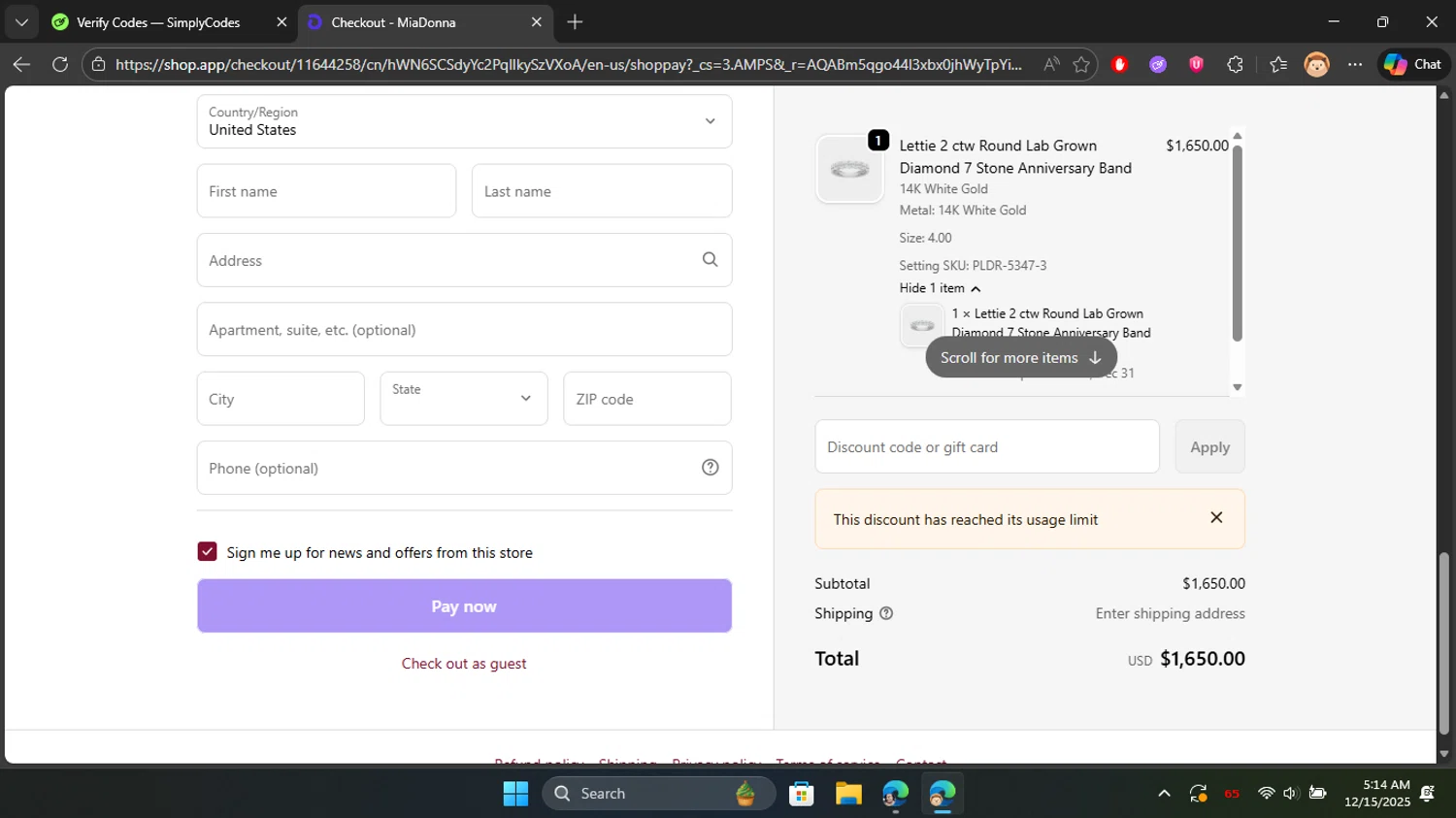This screenshot has height=818, width=1456.
Task: Click the Apply discount button
Action: tap(1209, 447)
